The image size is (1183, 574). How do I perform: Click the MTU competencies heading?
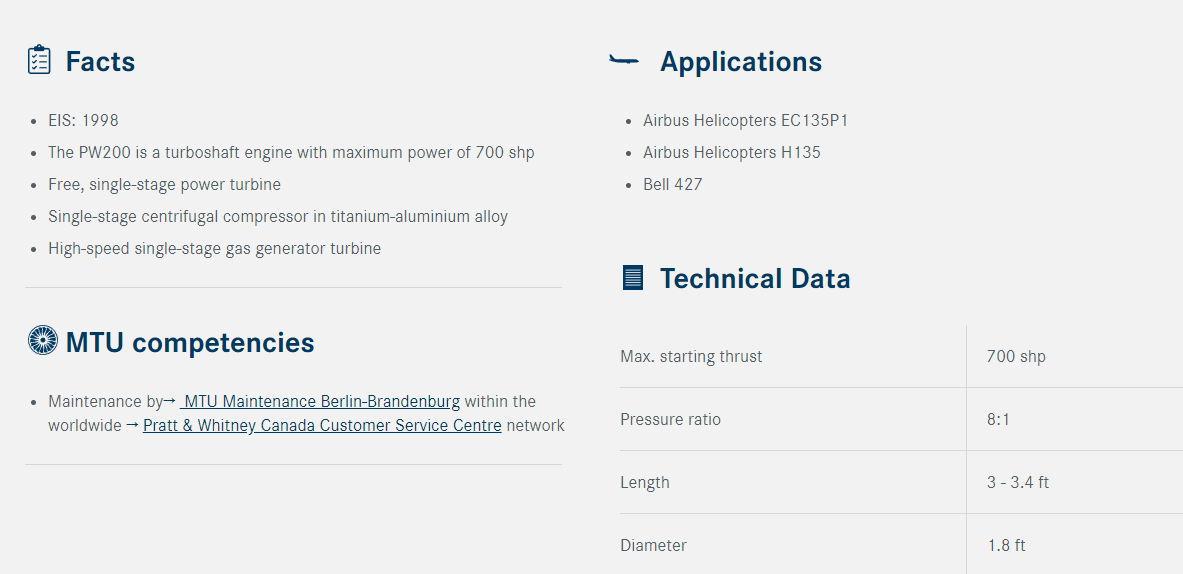[190, 342]
